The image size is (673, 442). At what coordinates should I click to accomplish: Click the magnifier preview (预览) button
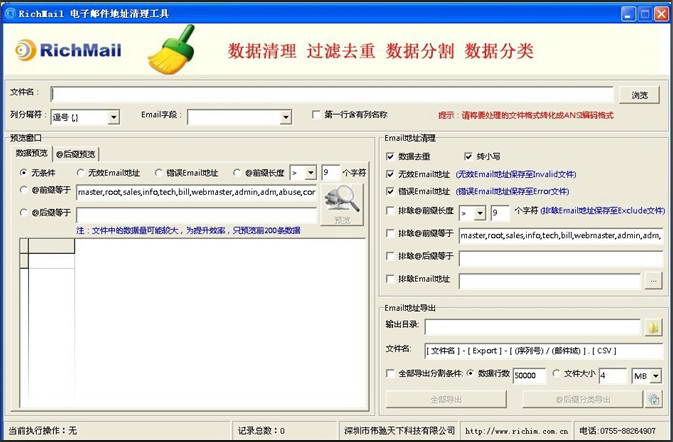click(342, 205)
